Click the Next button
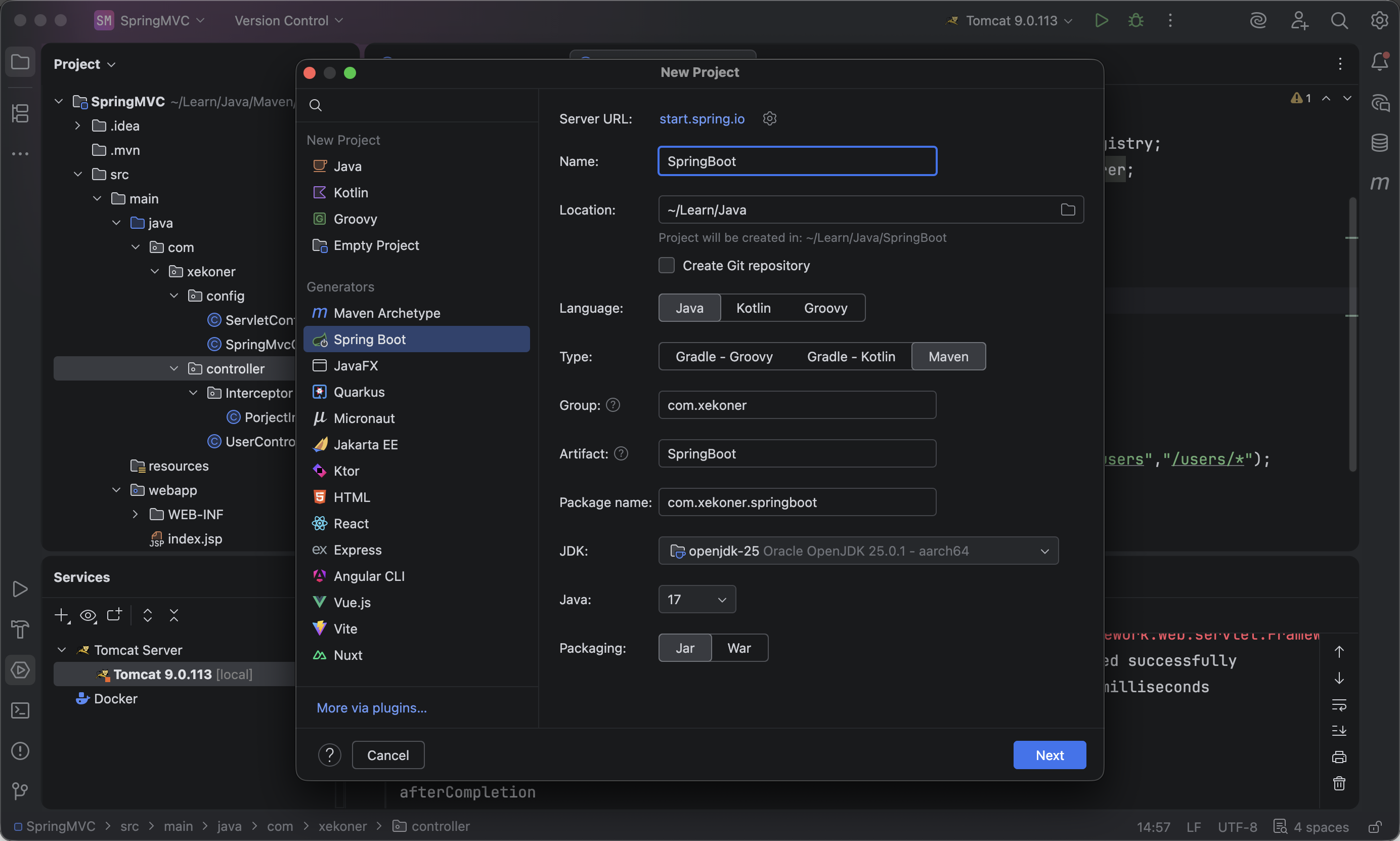 pos(1049,755)
